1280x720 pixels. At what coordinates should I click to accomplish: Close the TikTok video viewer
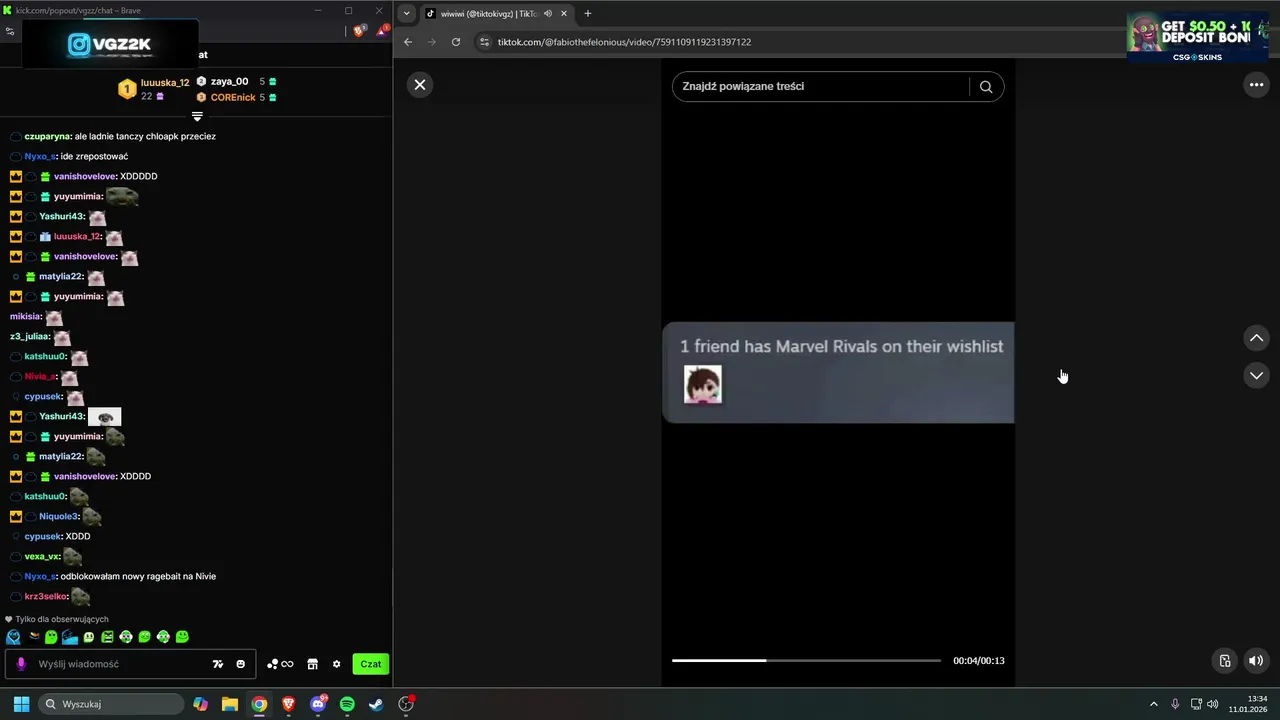point(420,85)
